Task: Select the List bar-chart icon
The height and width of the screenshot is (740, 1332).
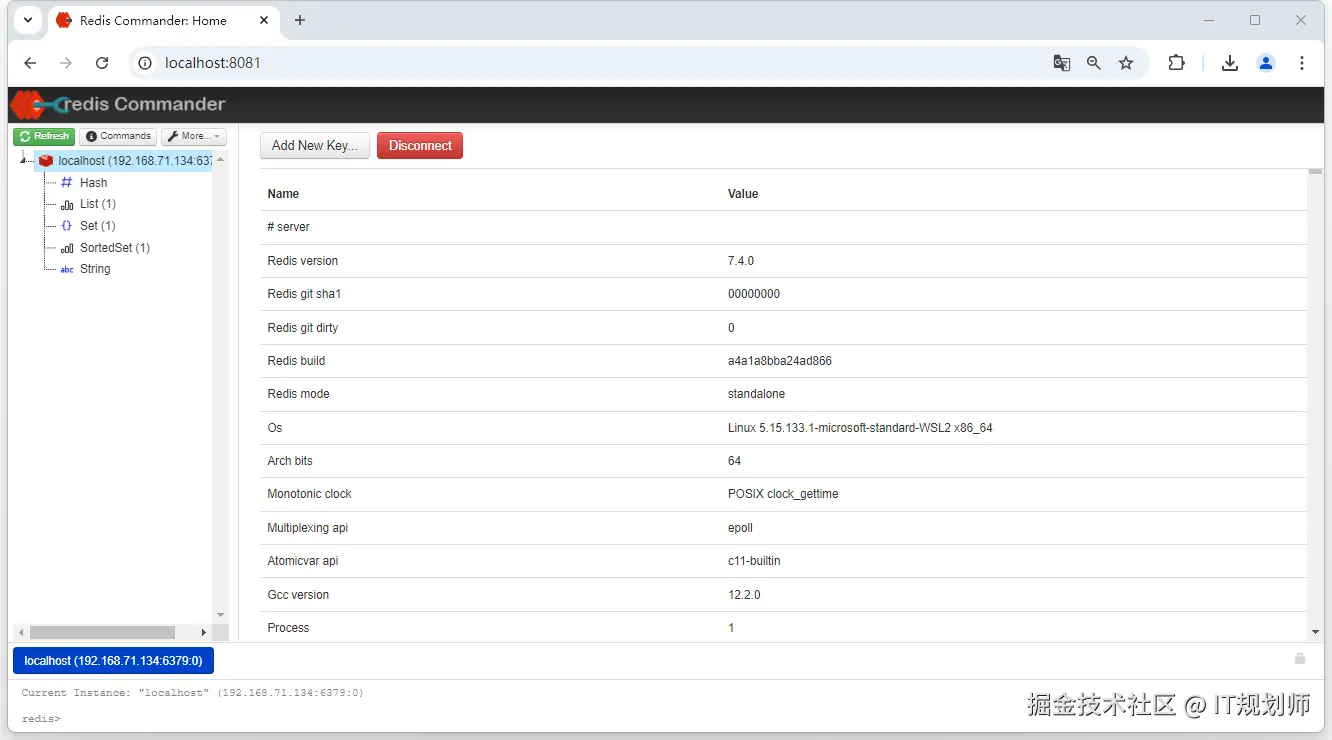Action: [x=67, y=204]
